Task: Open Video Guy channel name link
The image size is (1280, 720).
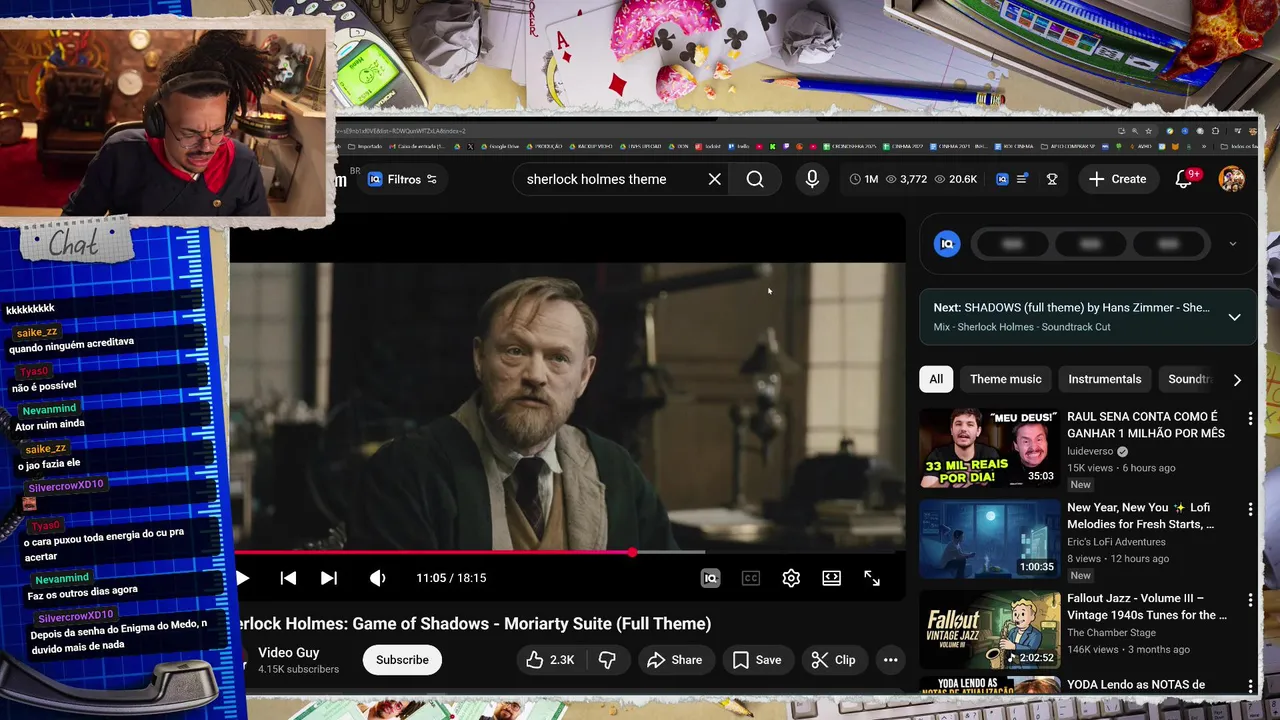Action: pyautogui.click(x=288, y=652)
